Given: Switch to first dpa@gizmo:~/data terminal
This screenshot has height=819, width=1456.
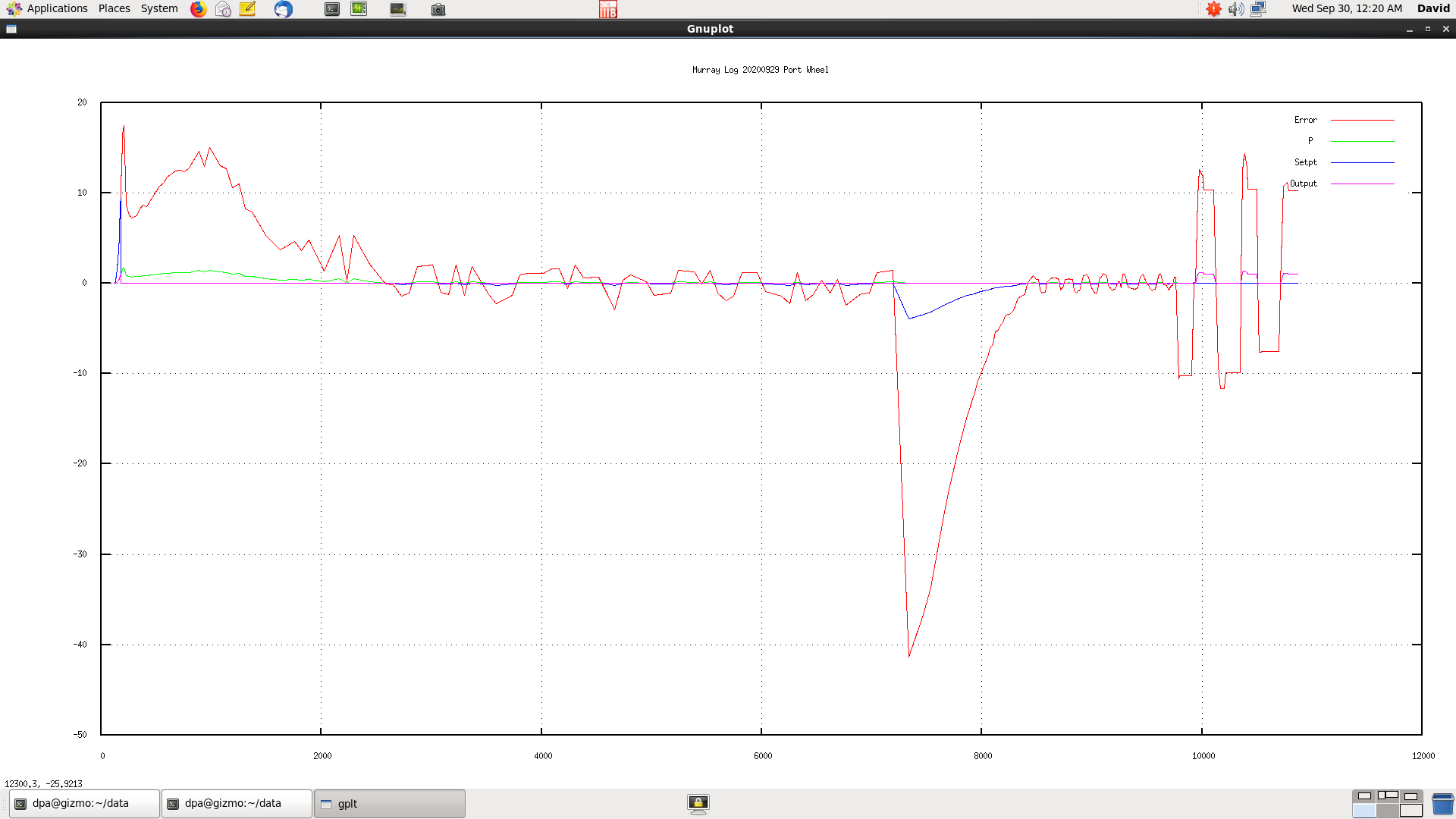Looking at the screenshot, I should point(84,804).
